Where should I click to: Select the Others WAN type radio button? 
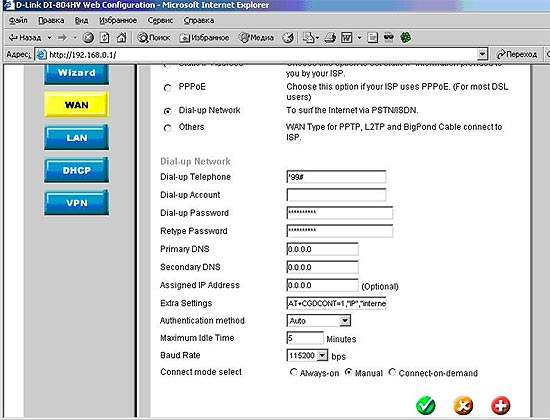tap(168, 128)
